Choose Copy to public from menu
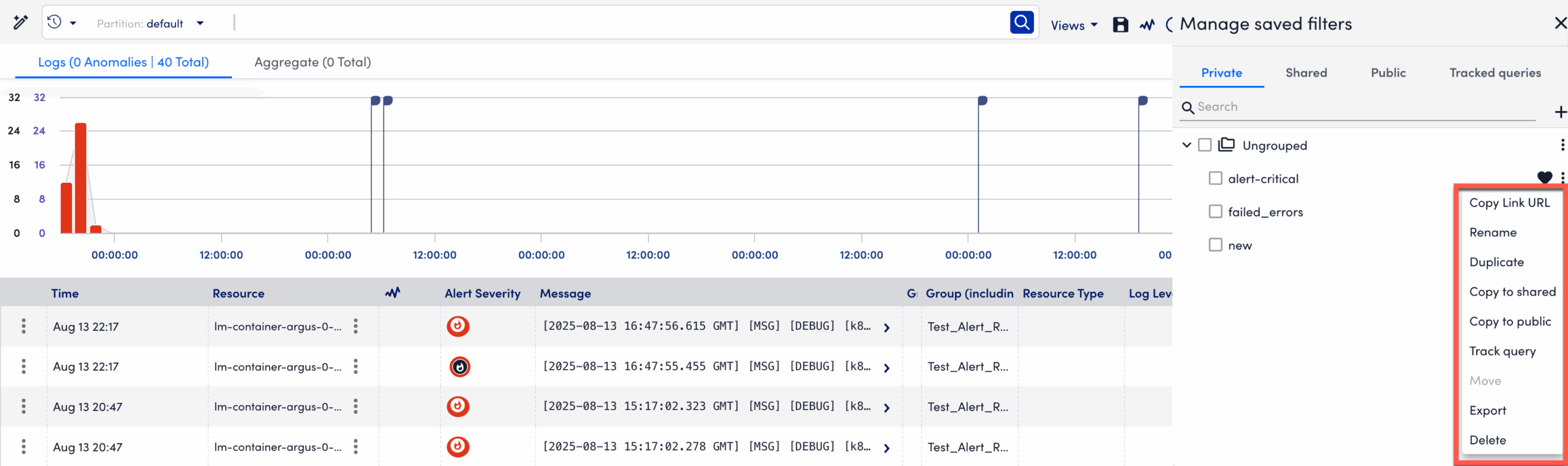 (1510, 321)
